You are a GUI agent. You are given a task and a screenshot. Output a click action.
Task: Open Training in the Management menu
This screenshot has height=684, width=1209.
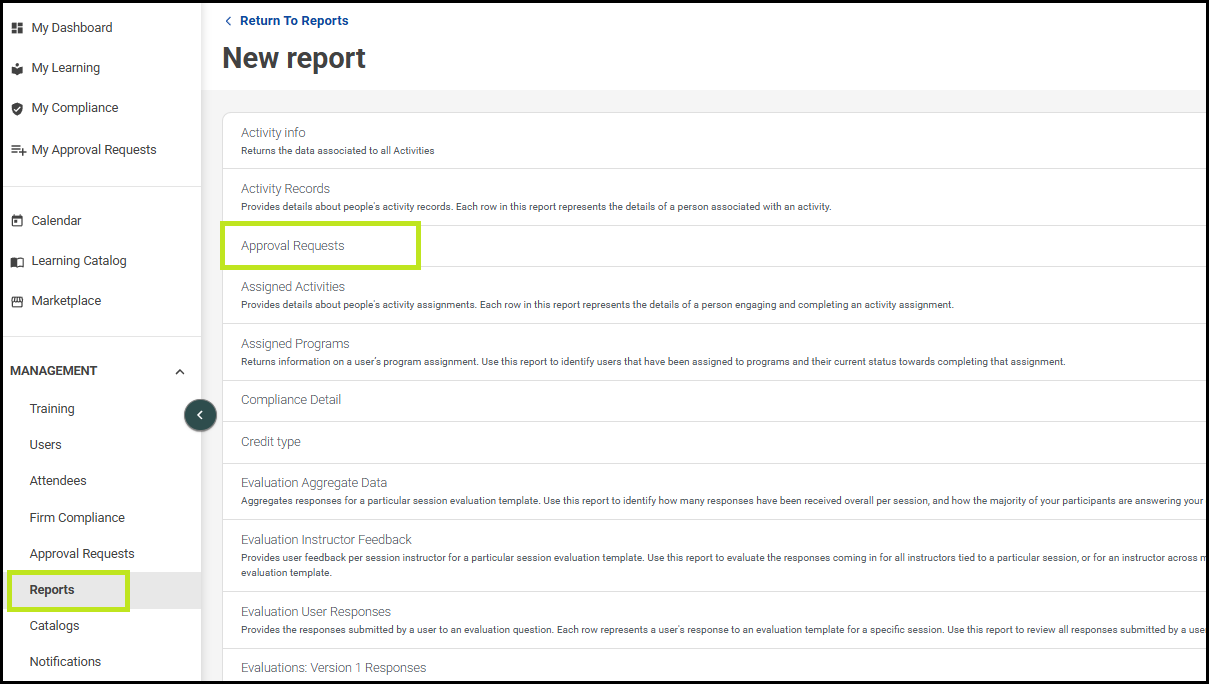[x=52, y=409]
